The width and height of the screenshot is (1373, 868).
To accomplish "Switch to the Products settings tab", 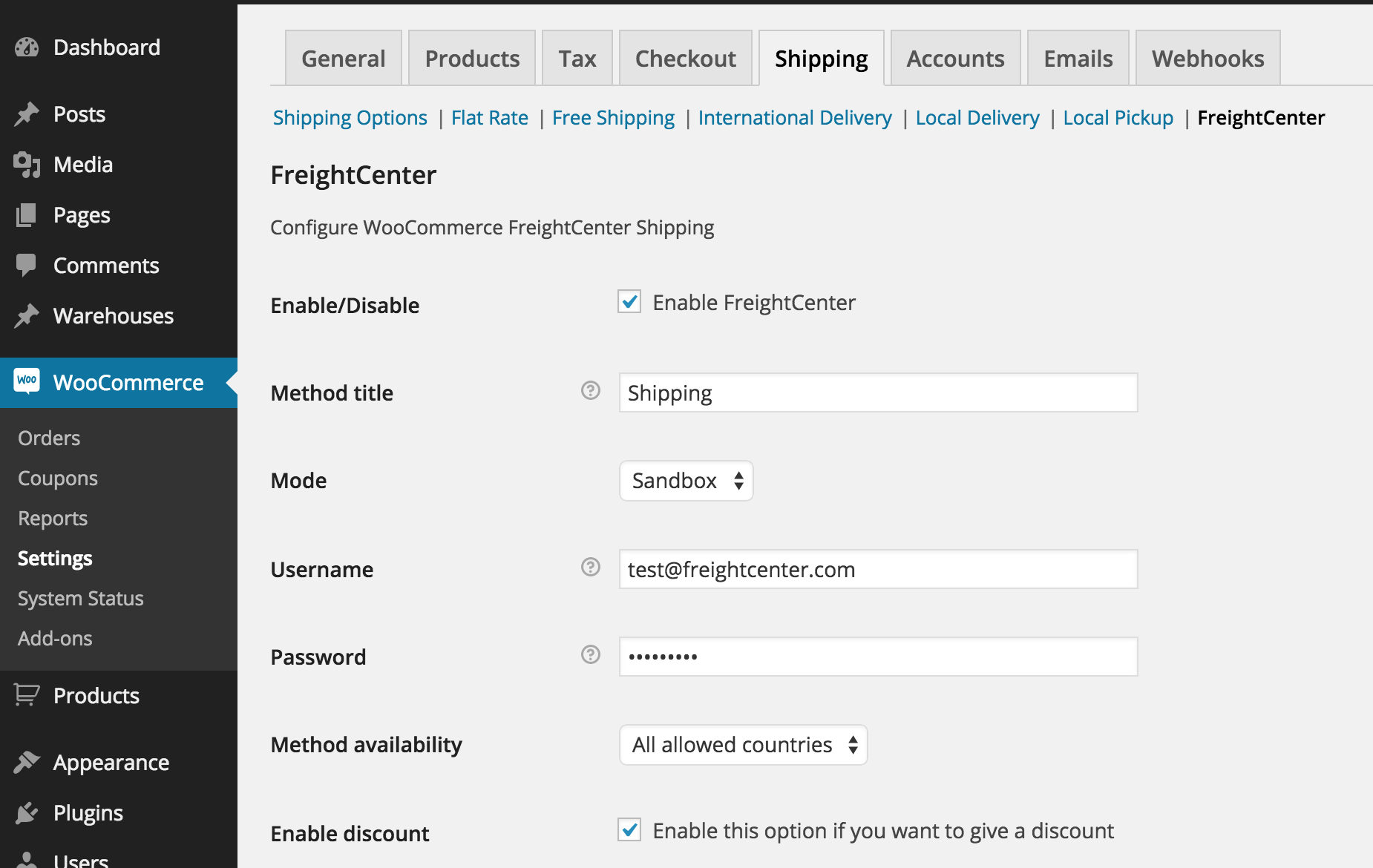I will pyautogui.click(x=472, y=58).
